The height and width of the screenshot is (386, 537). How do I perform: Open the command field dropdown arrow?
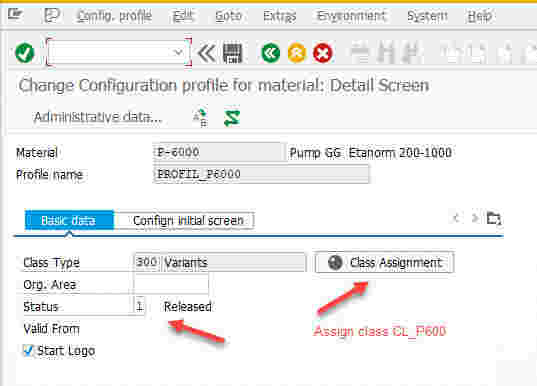[178, 52]
